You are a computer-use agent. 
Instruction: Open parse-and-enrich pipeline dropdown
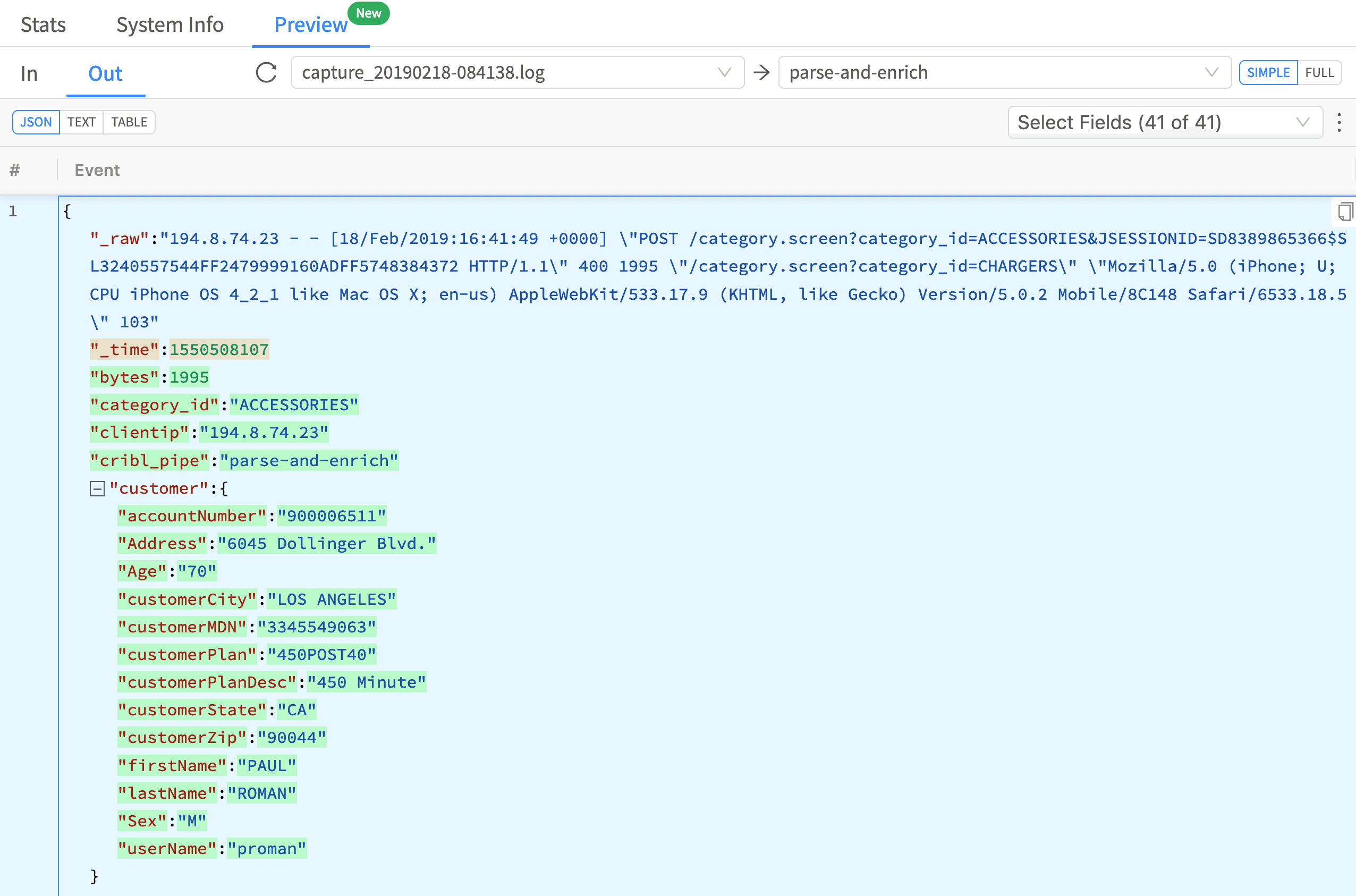[x=1004, y=73]
